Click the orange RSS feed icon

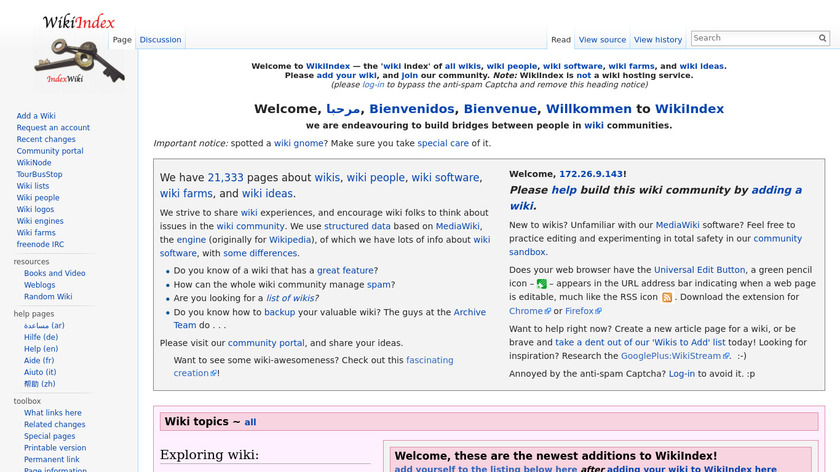(x=667, y=297)
